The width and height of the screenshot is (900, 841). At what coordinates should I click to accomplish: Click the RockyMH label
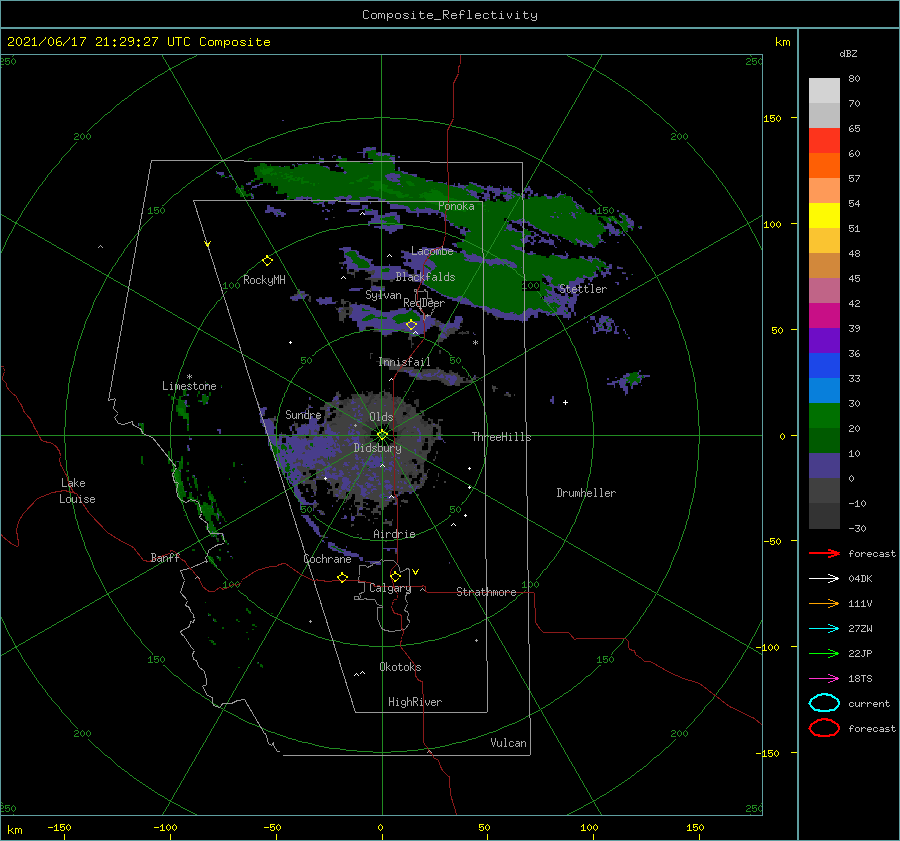pos(264,280)
